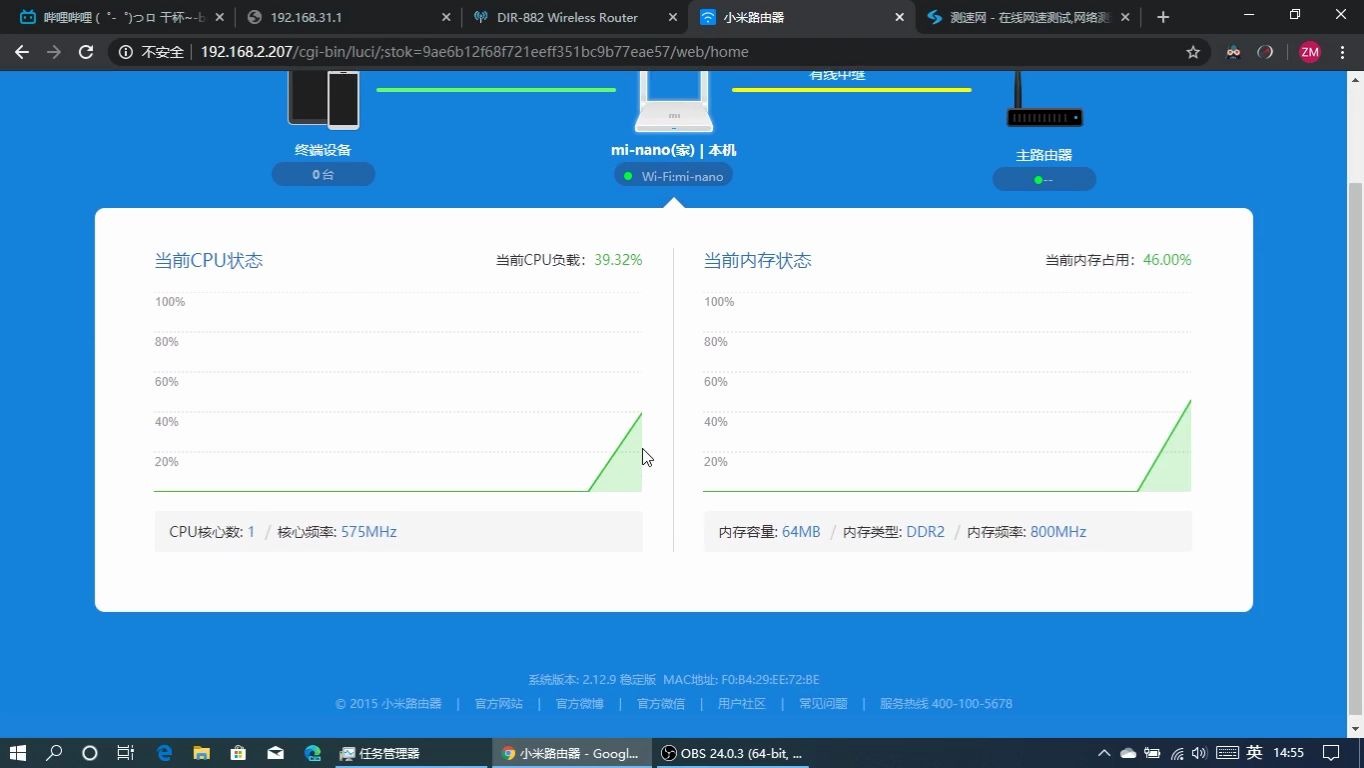Click the core frequency 575MHz value
Viewport: 1364px width, 768px height.
point(369,532)
